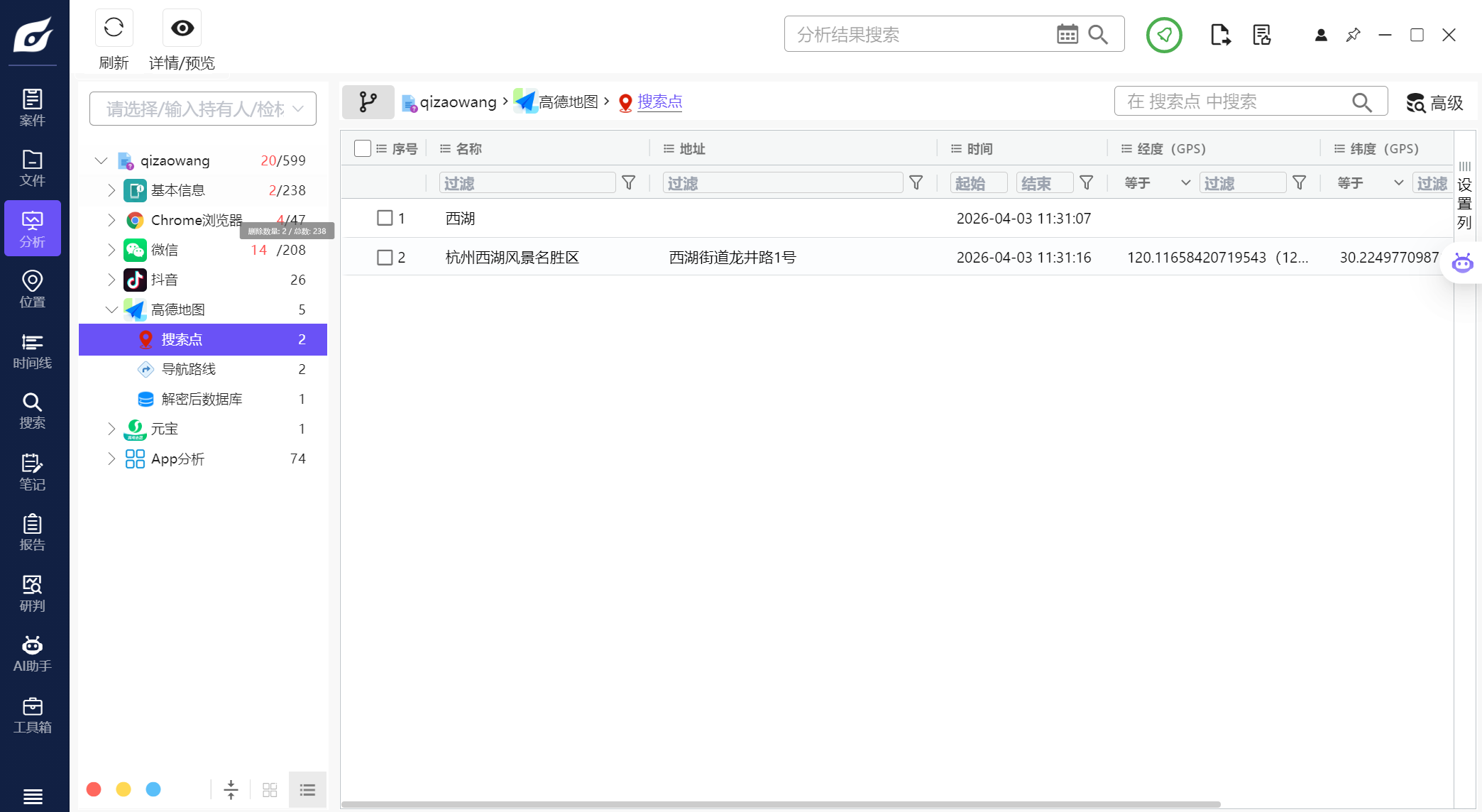
Task: Click the export file icon in top bar
Action: [1220, 35]
